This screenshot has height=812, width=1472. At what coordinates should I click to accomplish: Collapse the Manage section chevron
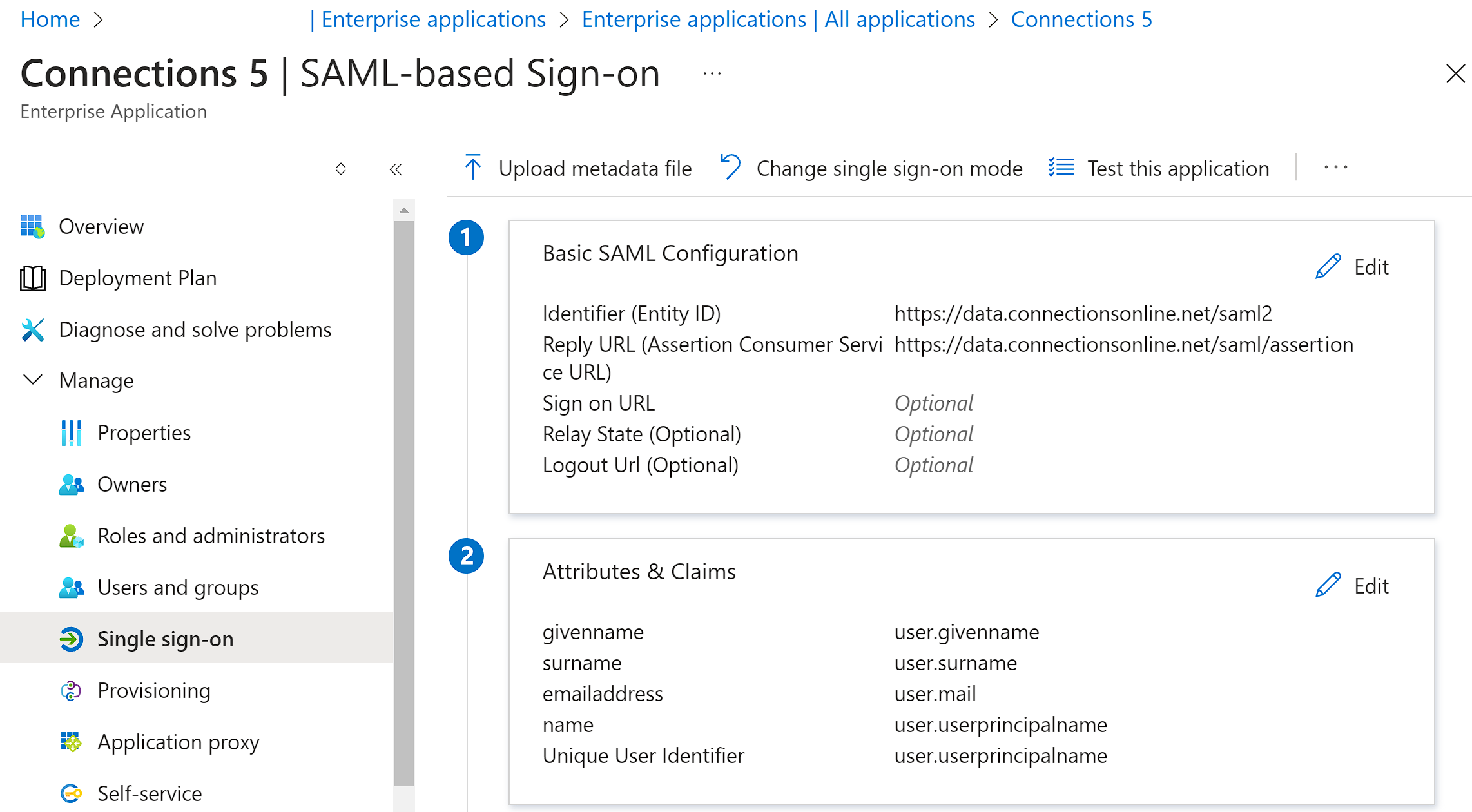32,380
